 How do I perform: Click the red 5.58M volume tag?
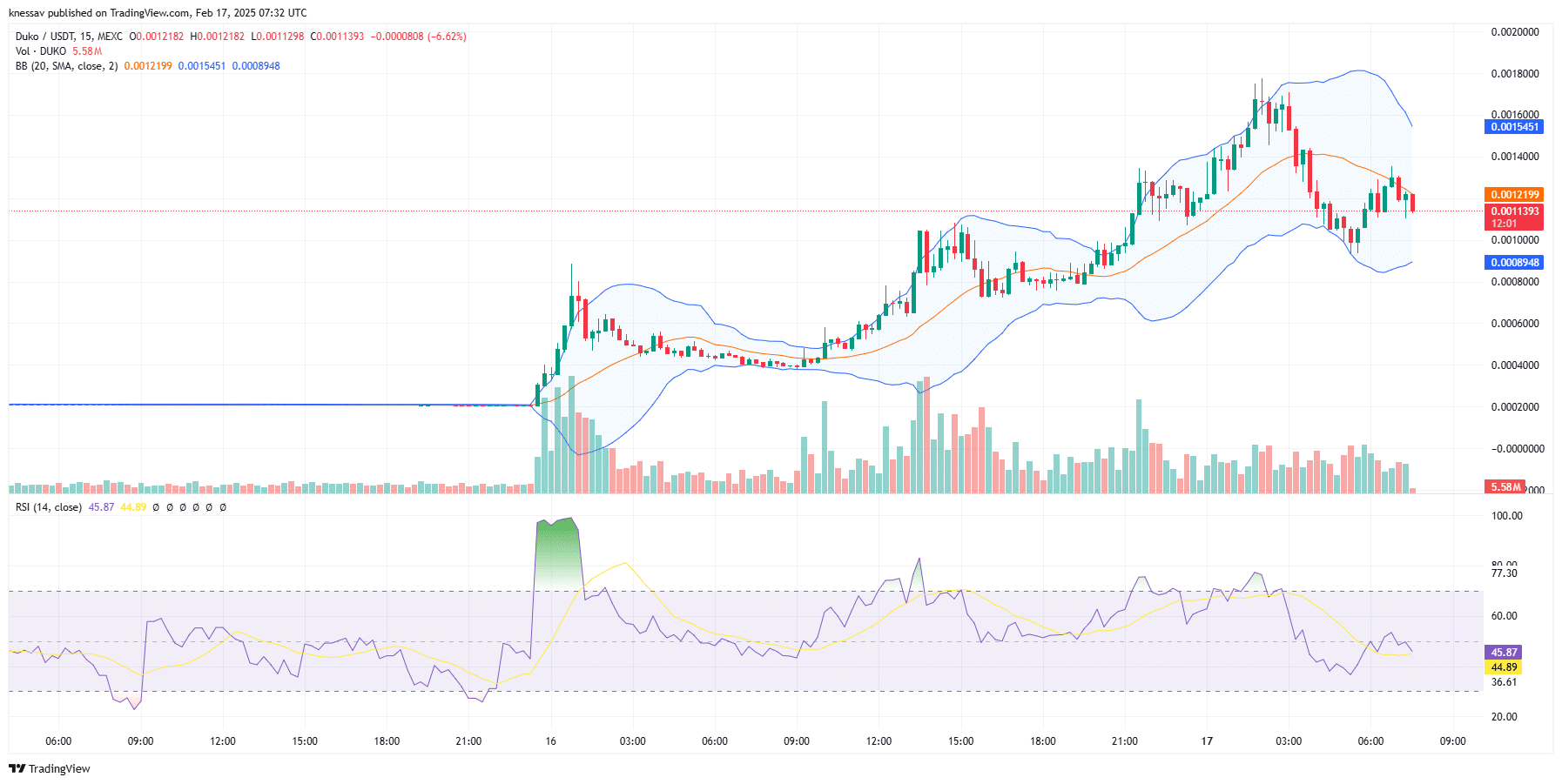click(1505, 487)
